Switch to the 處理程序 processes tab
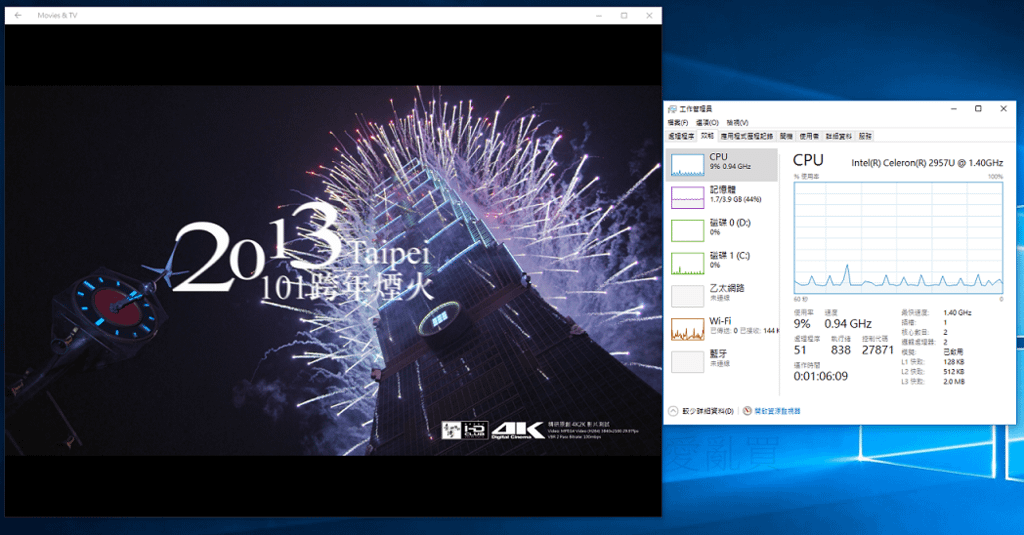Image resolution: width=1024 pixels, height=535 pixels. tap(681, 136)
